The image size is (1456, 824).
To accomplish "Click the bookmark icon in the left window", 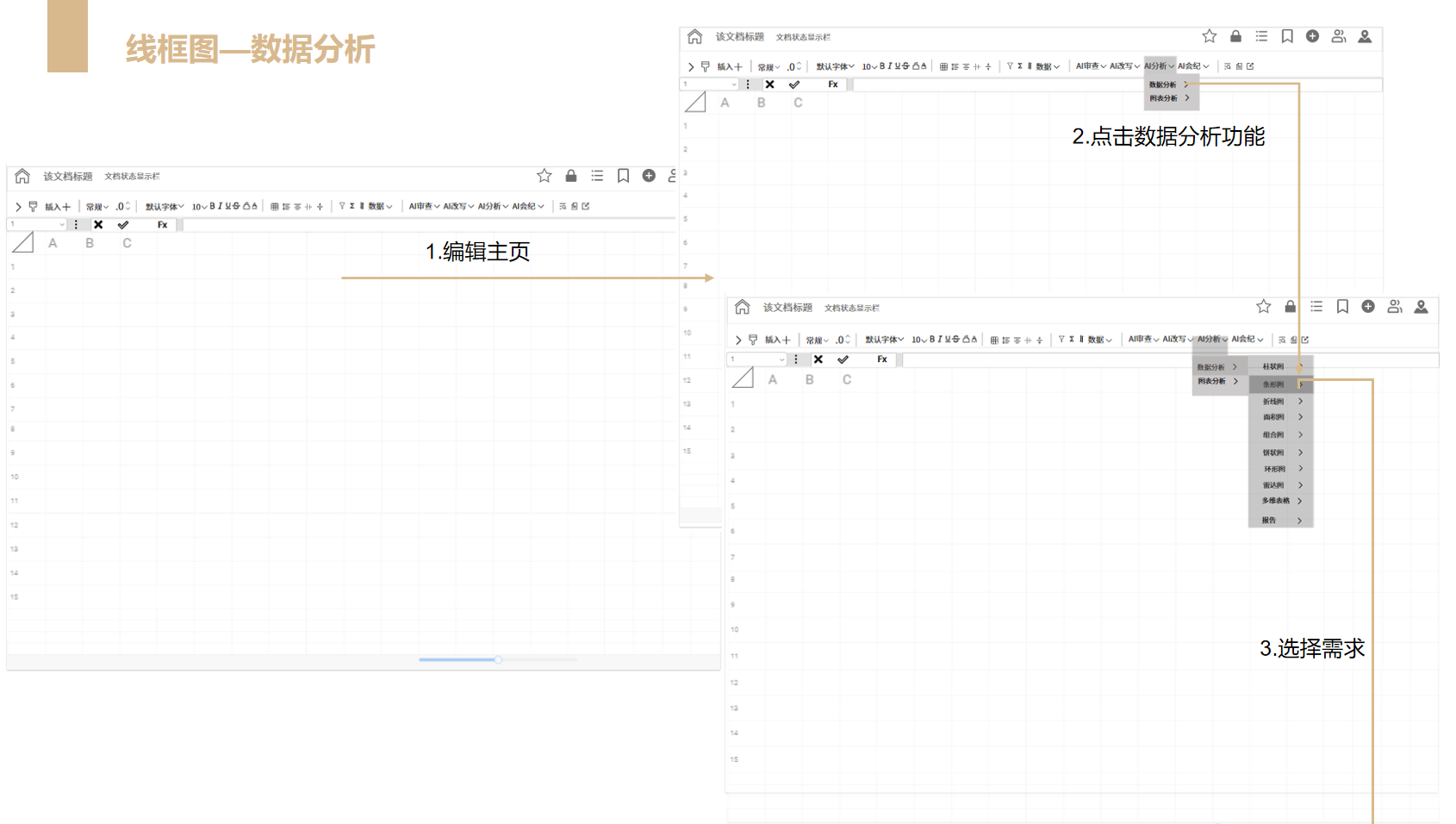I will (623, 176).
